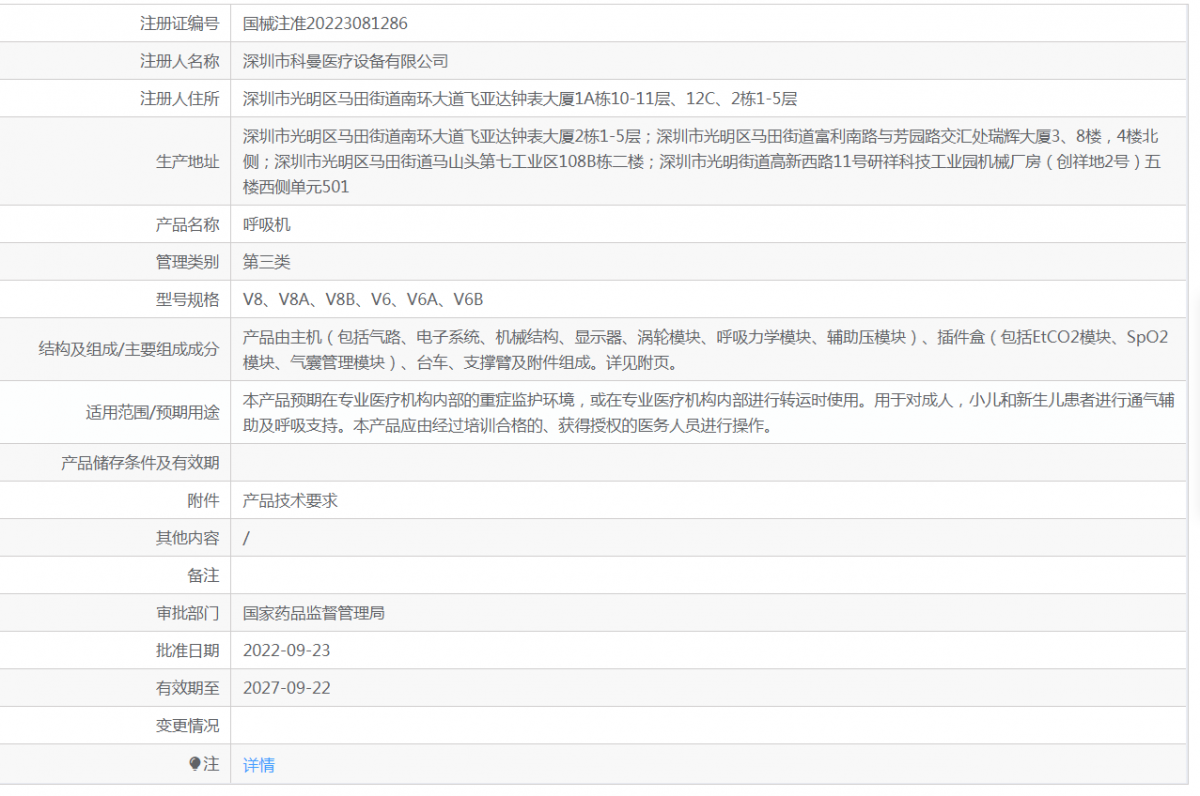Select approval date 2022-09-23
Screen dimensions: 1200x796
(x=287, y=650)
